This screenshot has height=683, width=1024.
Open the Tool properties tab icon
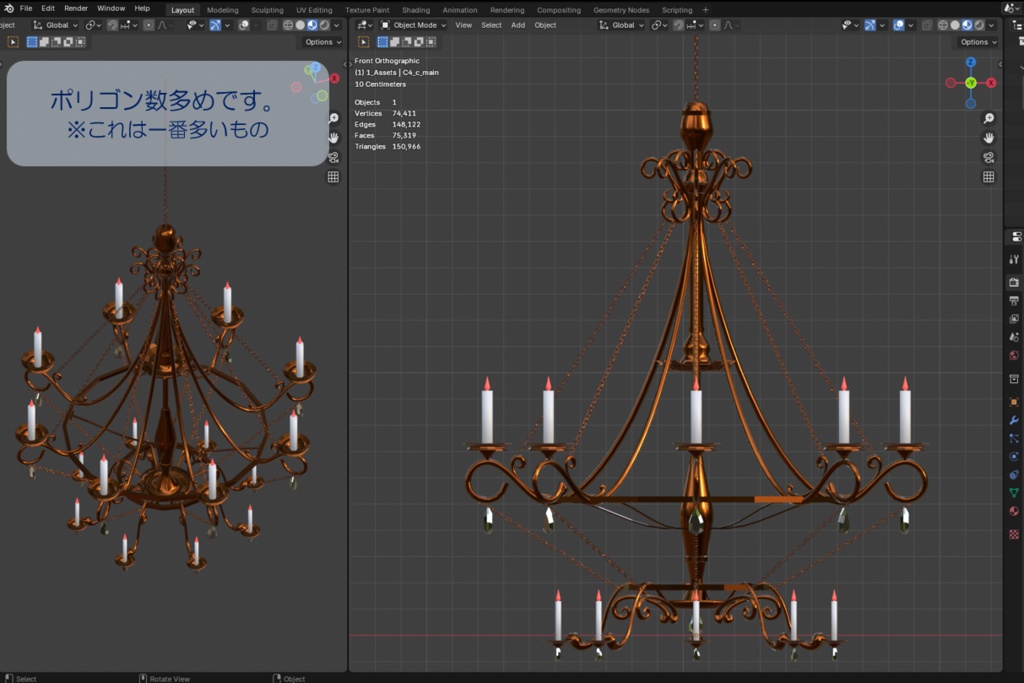point(1014,259)
